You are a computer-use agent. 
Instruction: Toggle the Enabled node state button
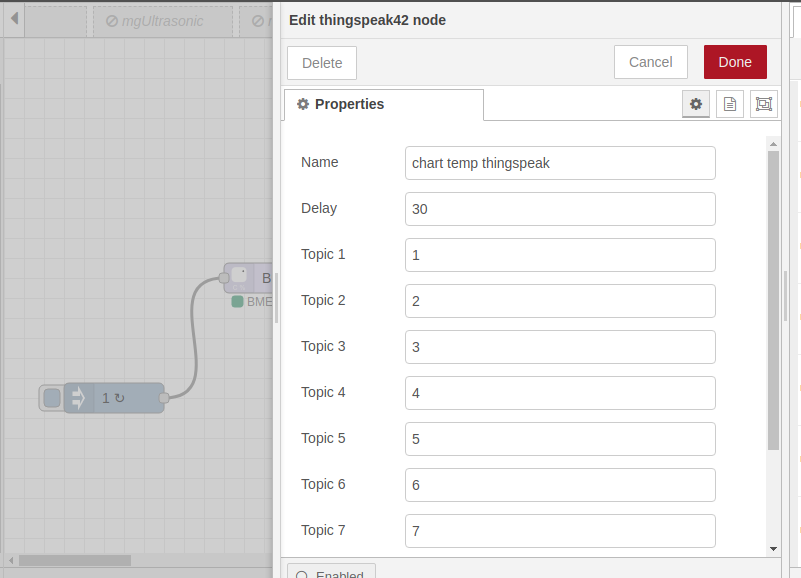(x=332, y=571)
